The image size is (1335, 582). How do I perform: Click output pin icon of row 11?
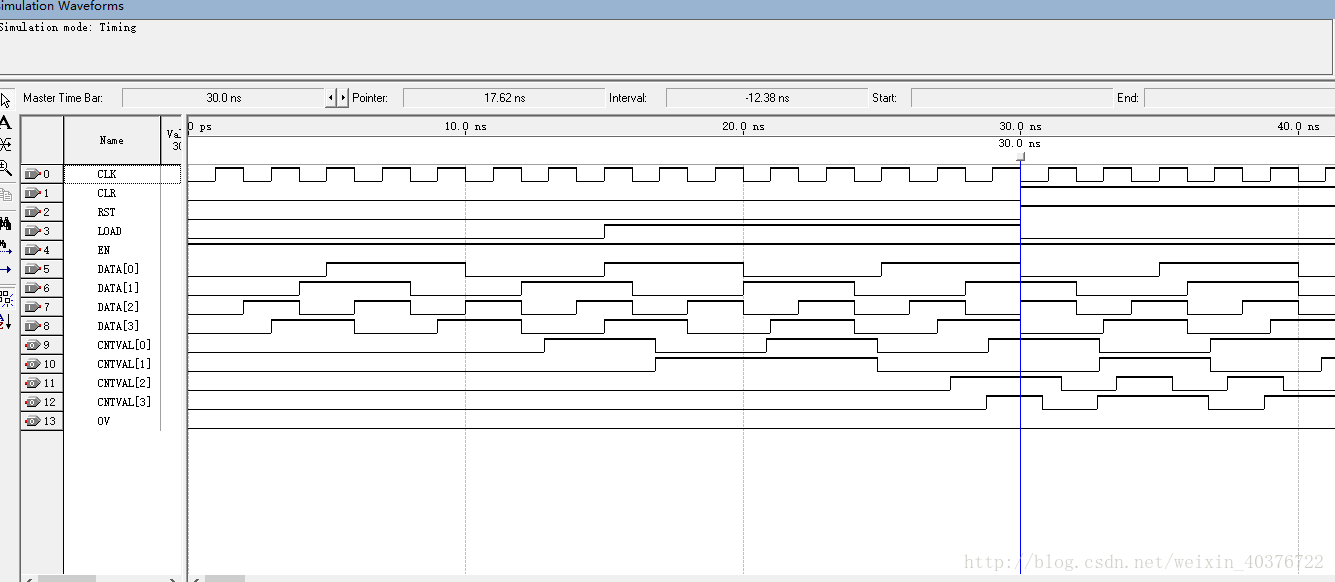[32, 383]
